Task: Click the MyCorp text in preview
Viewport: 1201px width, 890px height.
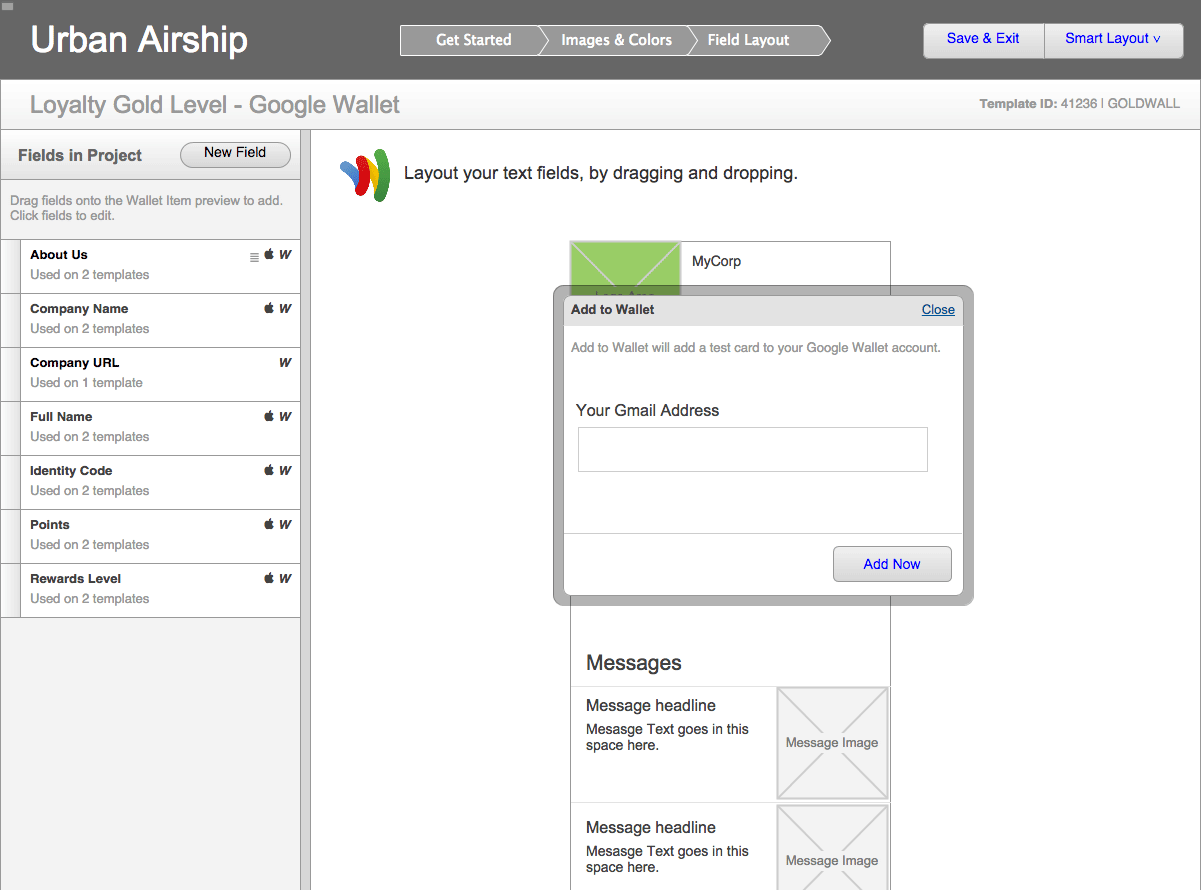Action: (717, 262)
